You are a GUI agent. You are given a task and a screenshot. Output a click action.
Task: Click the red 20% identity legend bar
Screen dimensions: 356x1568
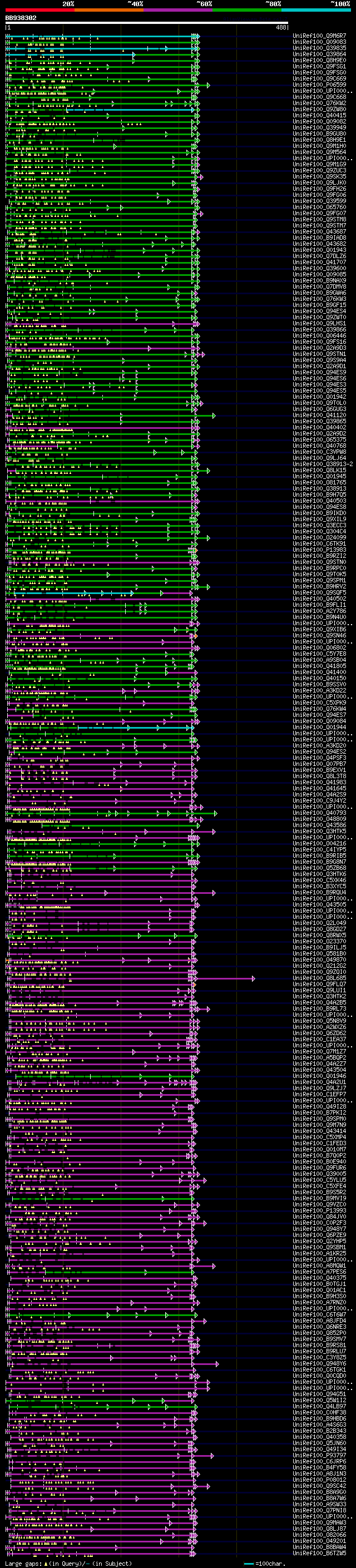point(39,10)
